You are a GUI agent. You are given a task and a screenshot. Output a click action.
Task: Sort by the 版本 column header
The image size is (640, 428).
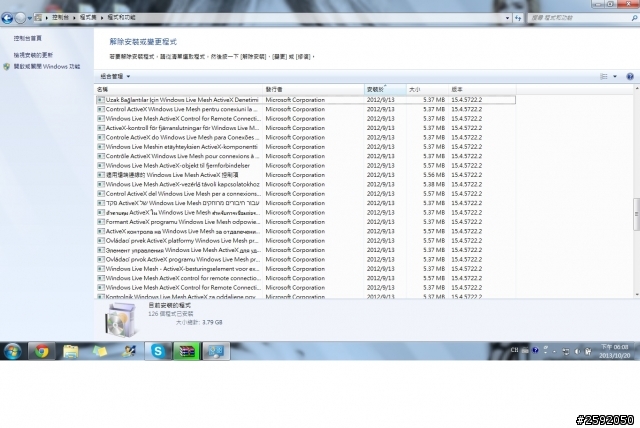(482, 89)
